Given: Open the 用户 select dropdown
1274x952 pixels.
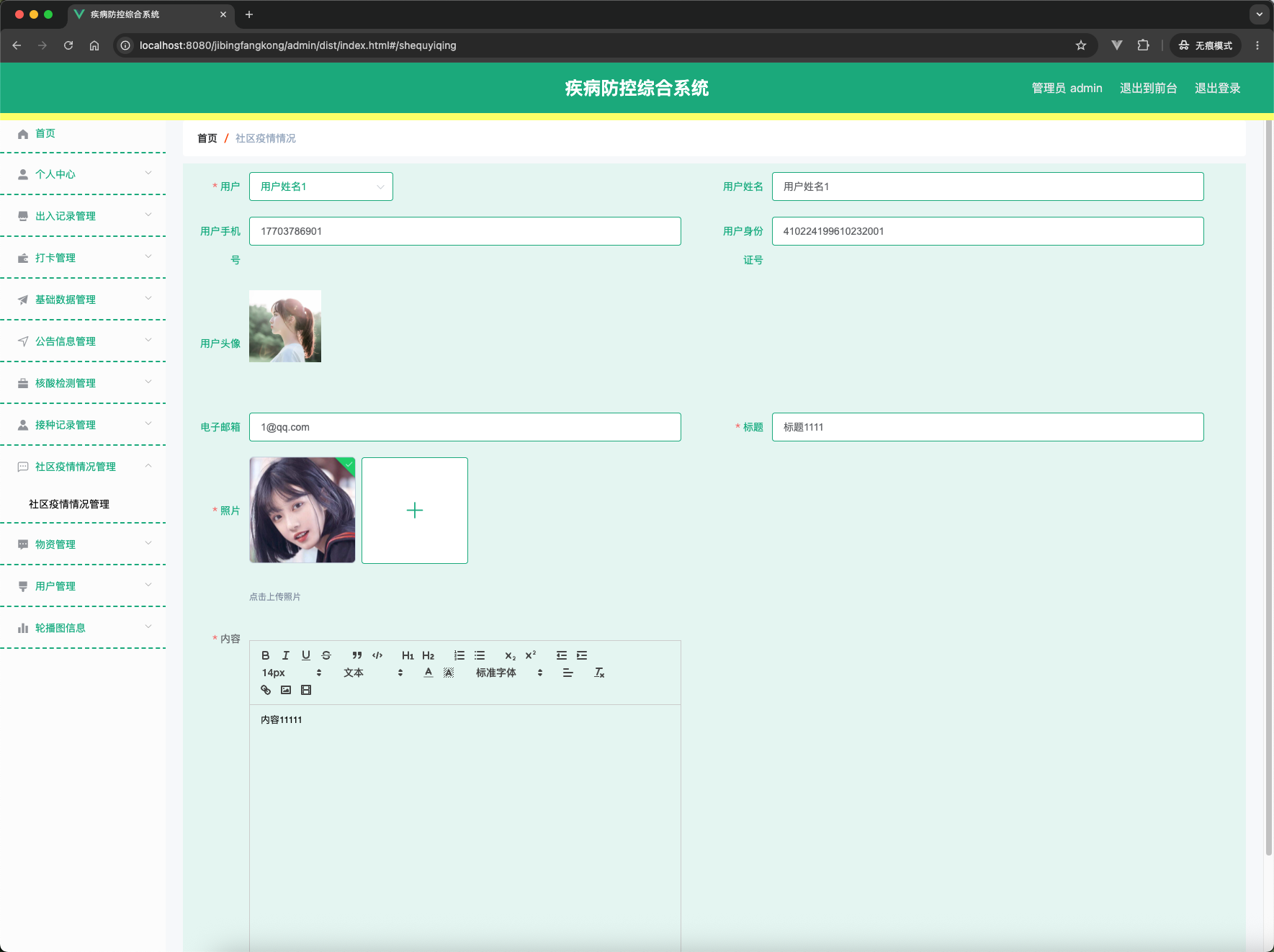Looking at the screenshot, I should tap(321, 187).
